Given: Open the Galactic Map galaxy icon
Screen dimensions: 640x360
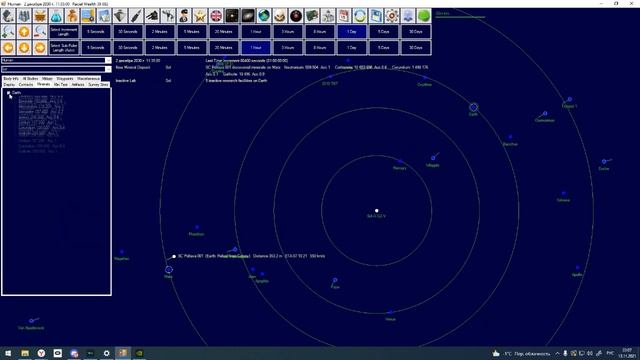Looking at the screenshot, I should (248, 16).
